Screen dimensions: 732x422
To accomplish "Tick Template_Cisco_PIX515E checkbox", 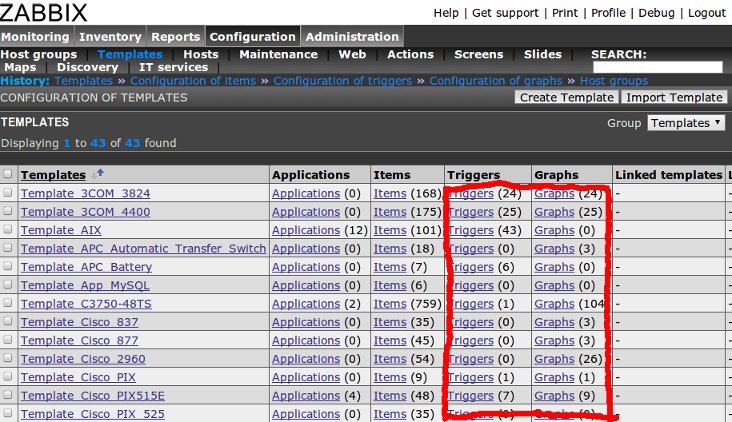I will pyautogui.click(x=7, y=394).
